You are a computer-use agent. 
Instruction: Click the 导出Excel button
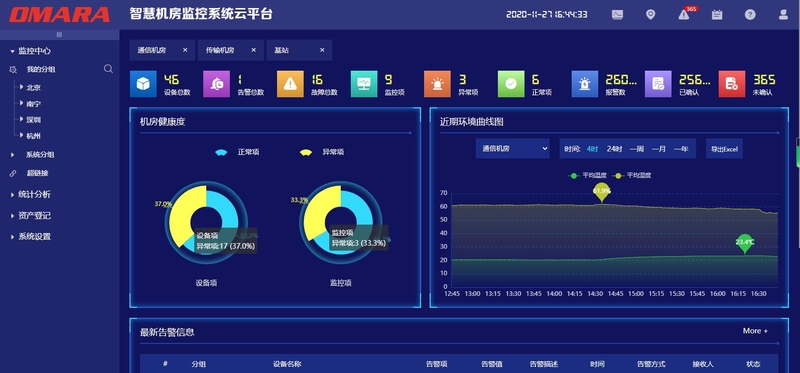[x=724, y=148]
